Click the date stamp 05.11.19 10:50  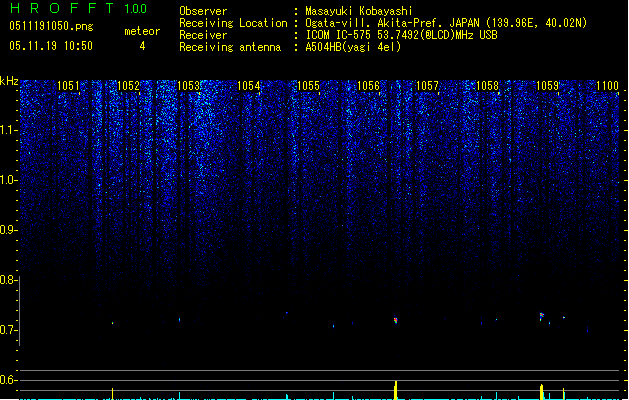pos(51,46)
